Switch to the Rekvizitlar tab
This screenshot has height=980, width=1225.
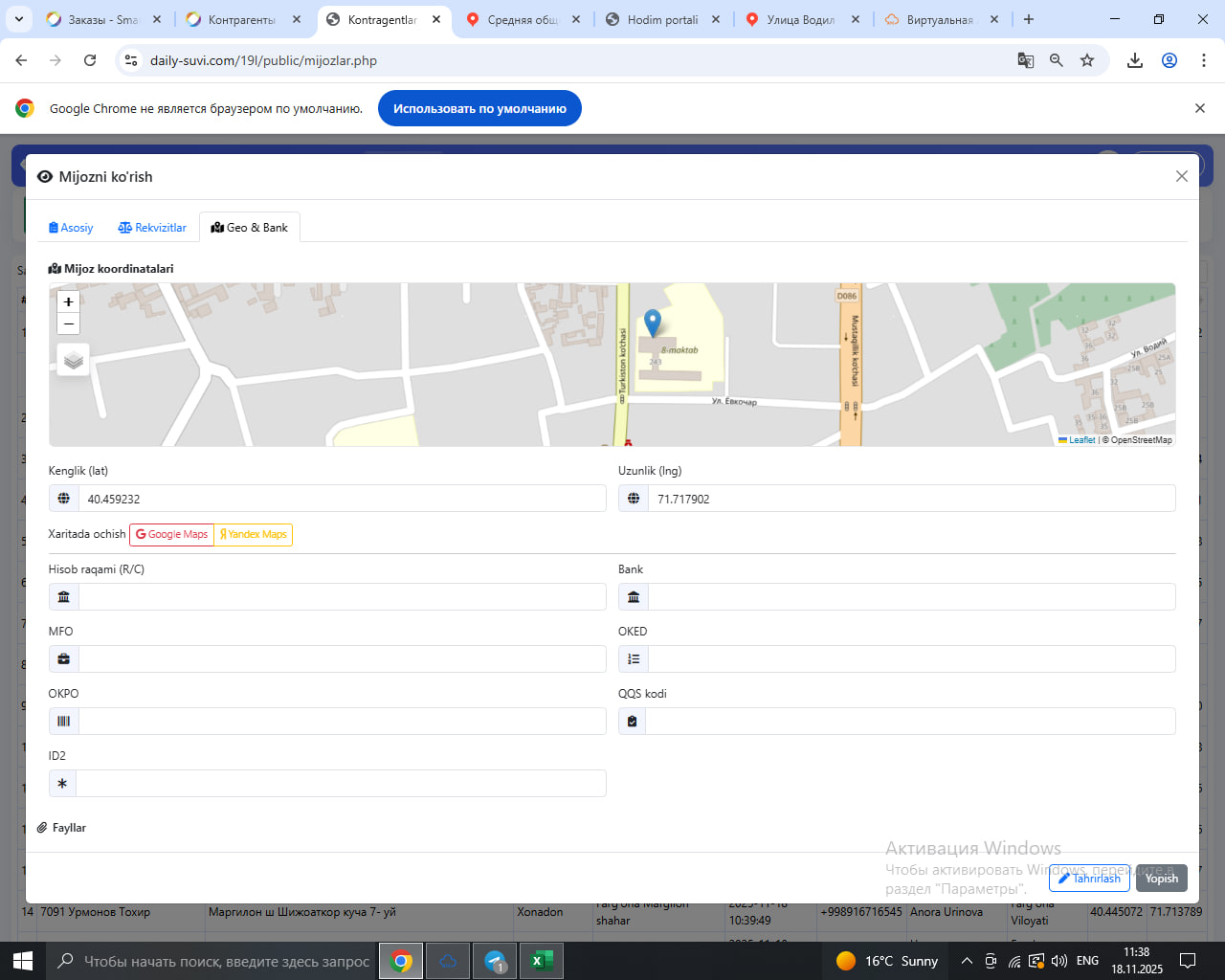pos(152,228)
